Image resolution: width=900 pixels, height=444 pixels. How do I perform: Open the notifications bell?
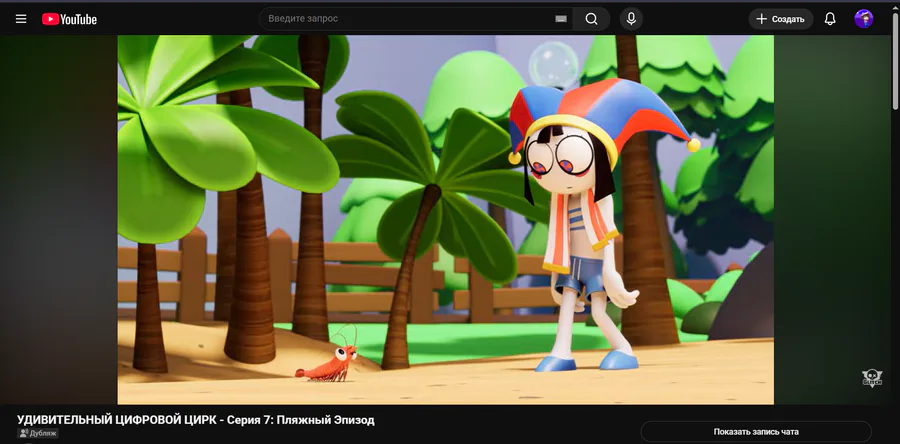830,19
